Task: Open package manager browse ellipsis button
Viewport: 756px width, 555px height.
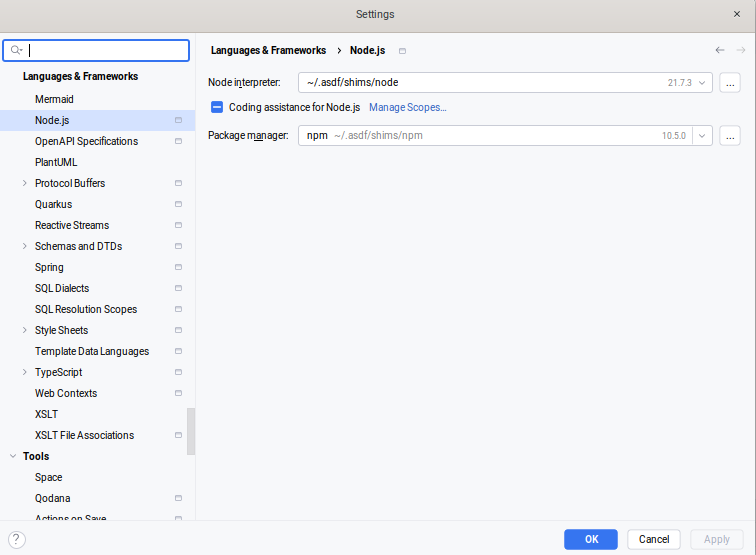Action: (729, 136)
